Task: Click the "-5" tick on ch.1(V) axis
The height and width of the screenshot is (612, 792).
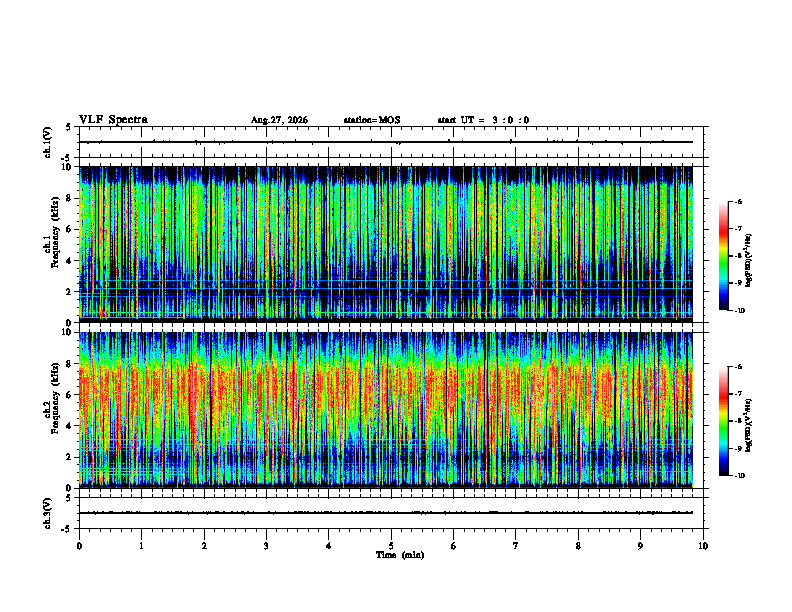Action: [x=66, y=158]
